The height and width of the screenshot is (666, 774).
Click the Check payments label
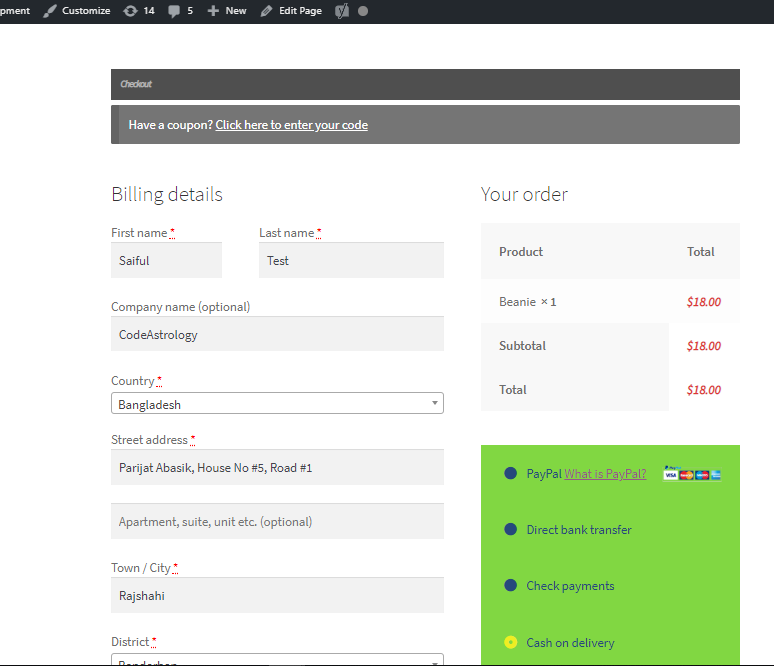point(570,586)
